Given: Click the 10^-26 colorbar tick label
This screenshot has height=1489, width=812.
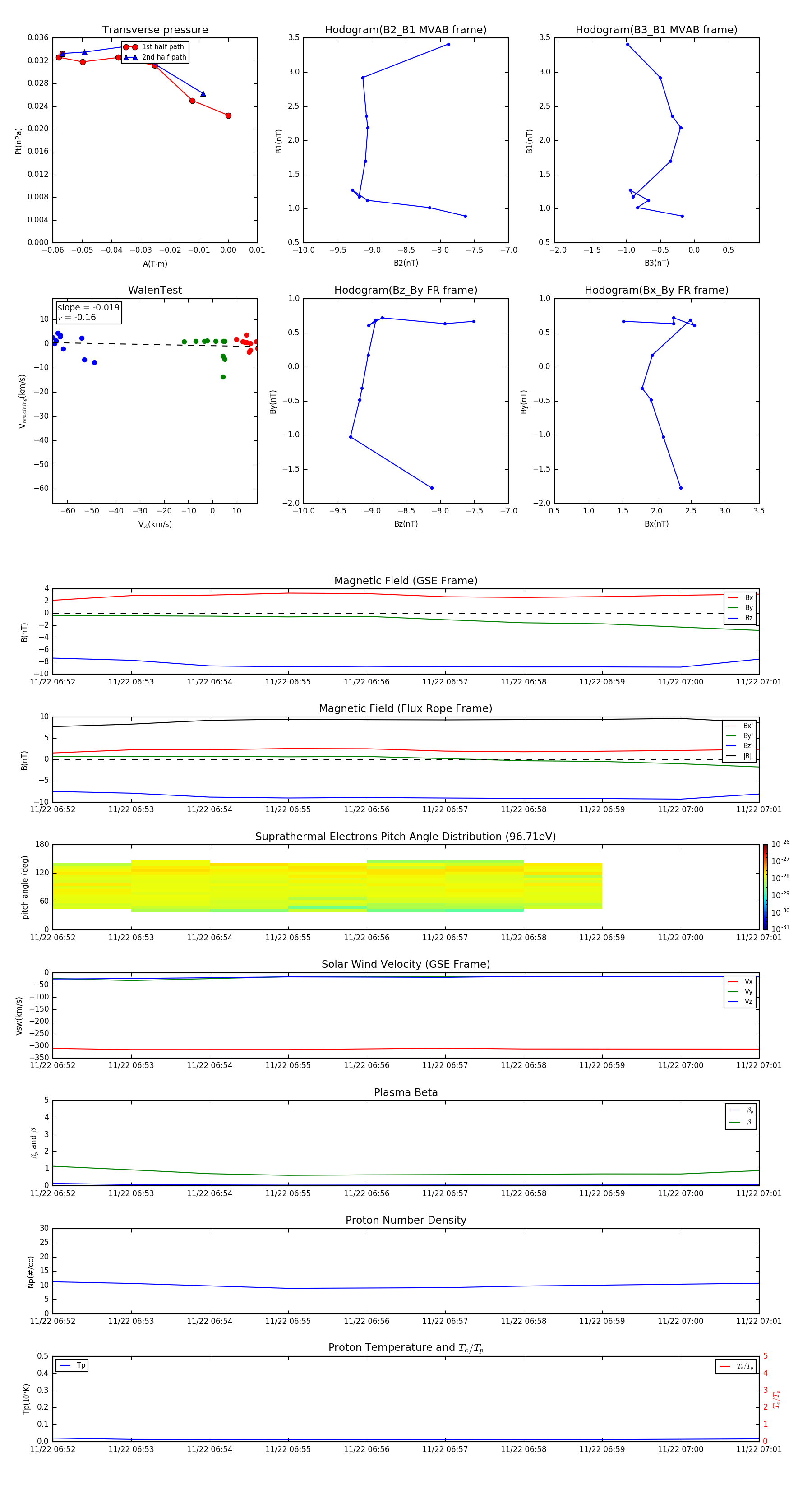Looking at the screenshot, I should 780,844.
